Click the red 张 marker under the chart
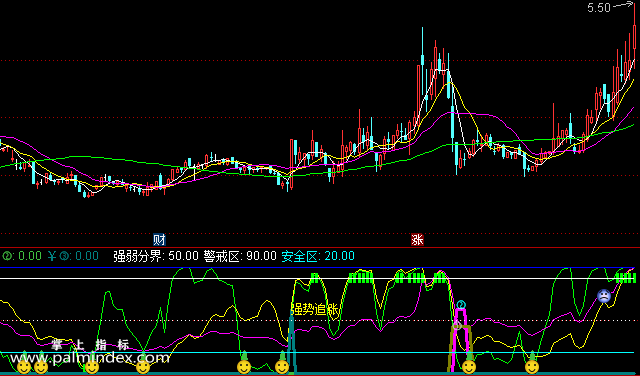Screen dimensions: 640x376 coord(417,240)
